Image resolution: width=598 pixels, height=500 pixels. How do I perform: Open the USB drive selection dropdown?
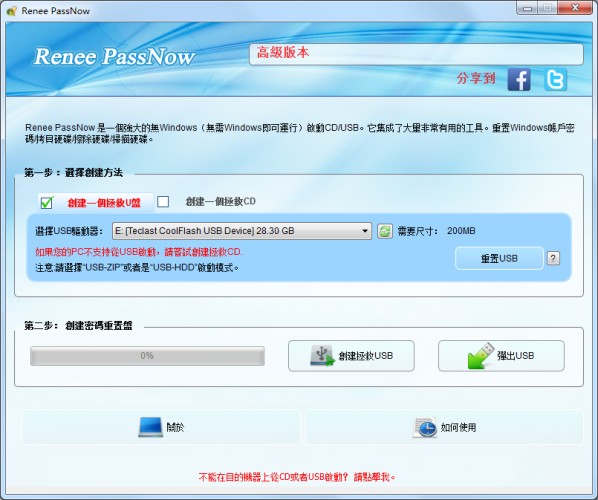pos(242,231)
